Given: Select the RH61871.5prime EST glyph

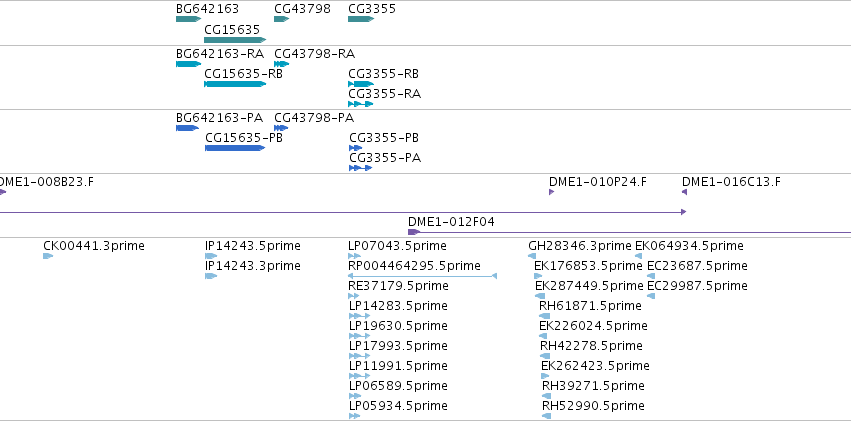Looking at the screenshot, I should pos(544,316).
